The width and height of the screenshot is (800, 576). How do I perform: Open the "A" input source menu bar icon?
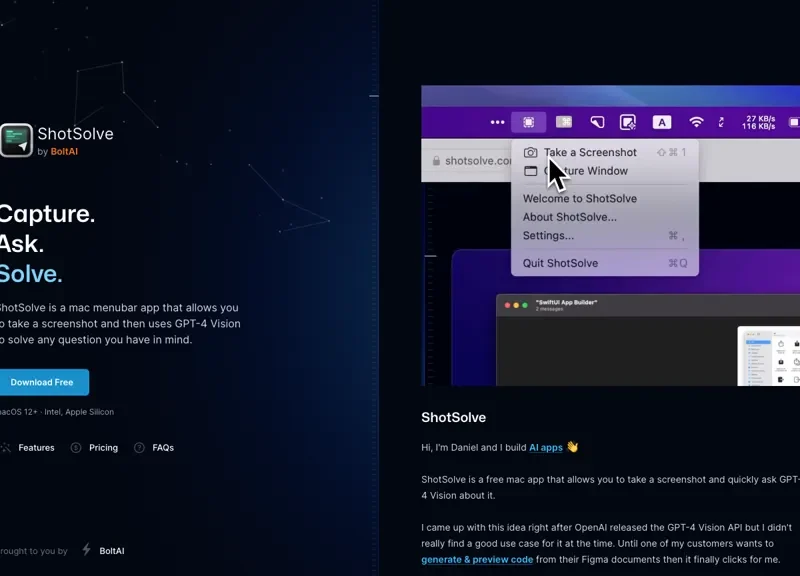click(x=662, y=122)
